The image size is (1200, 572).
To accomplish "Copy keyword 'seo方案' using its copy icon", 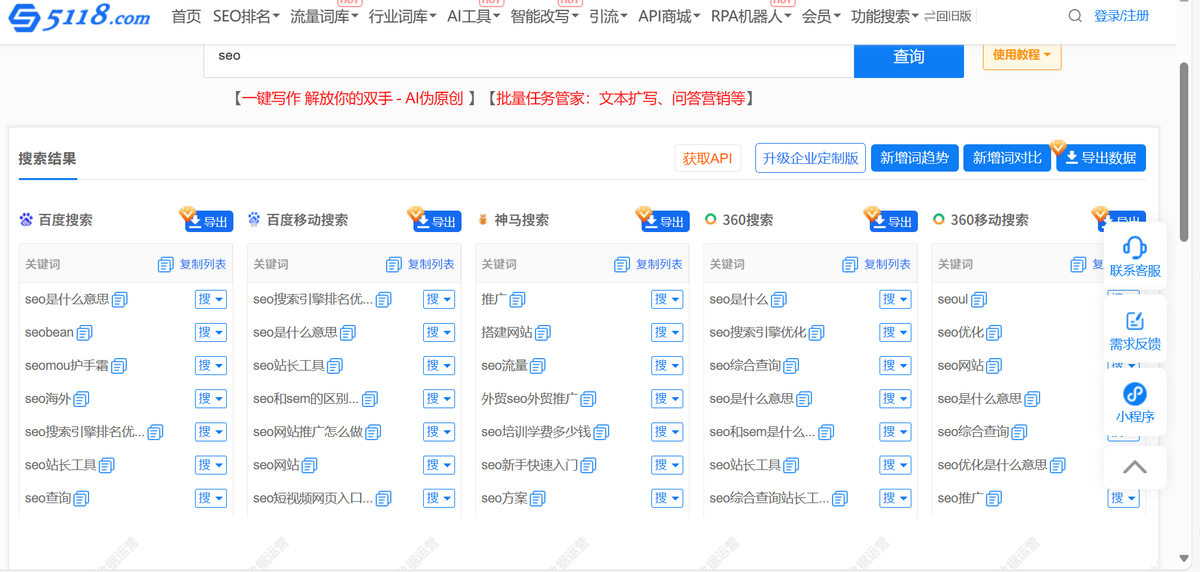I will pyautogui.click(x=538, y=498).
